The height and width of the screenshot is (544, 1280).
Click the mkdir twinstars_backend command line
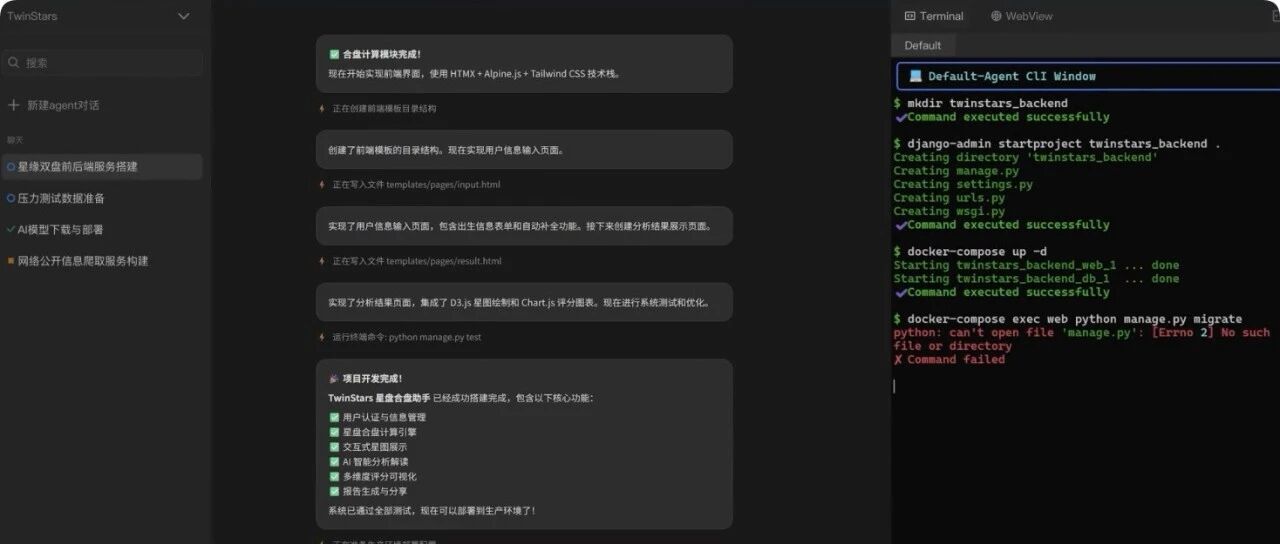point(981,103)
